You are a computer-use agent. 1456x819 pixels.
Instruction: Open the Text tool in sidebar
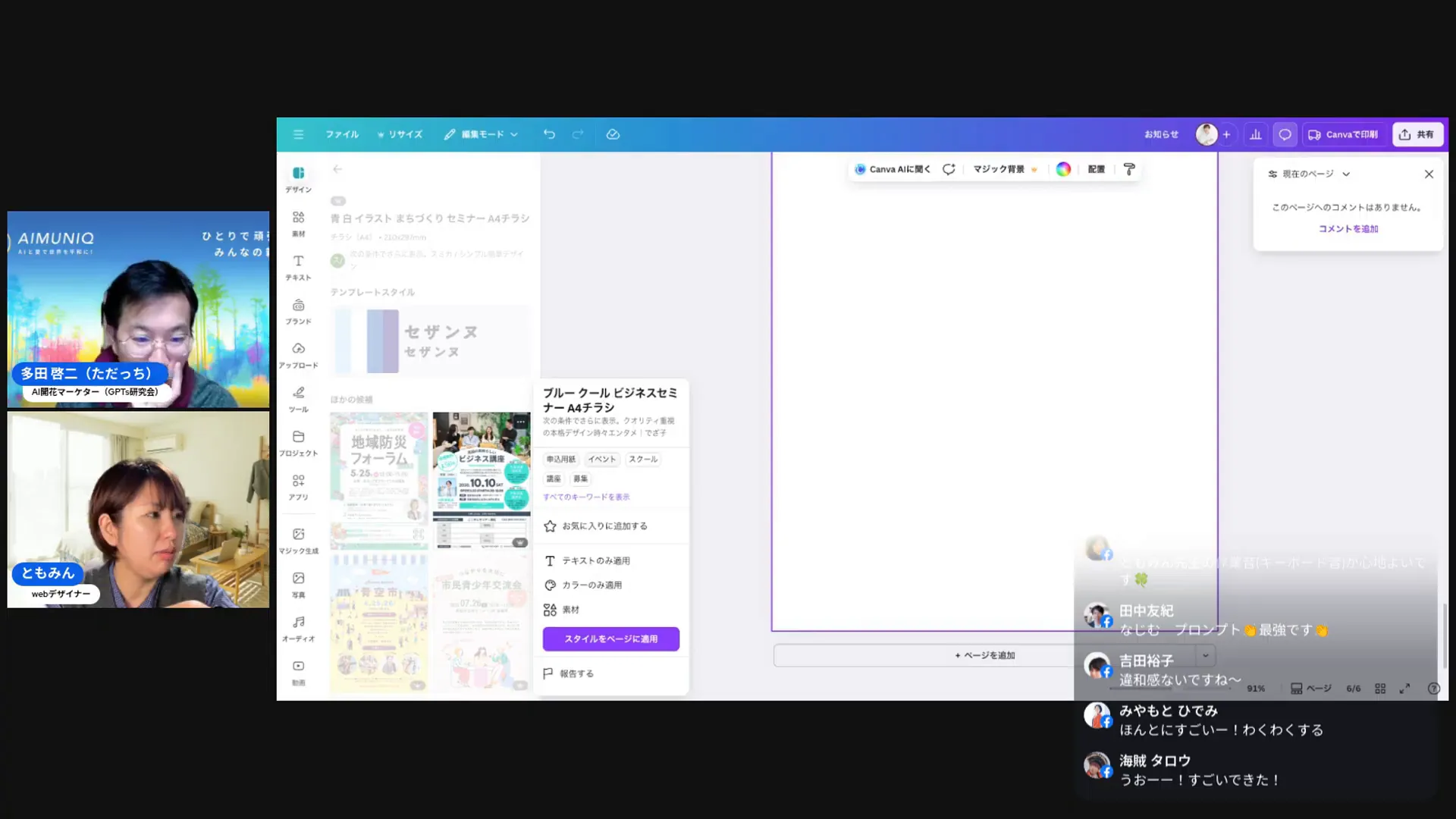click(298, 266)
